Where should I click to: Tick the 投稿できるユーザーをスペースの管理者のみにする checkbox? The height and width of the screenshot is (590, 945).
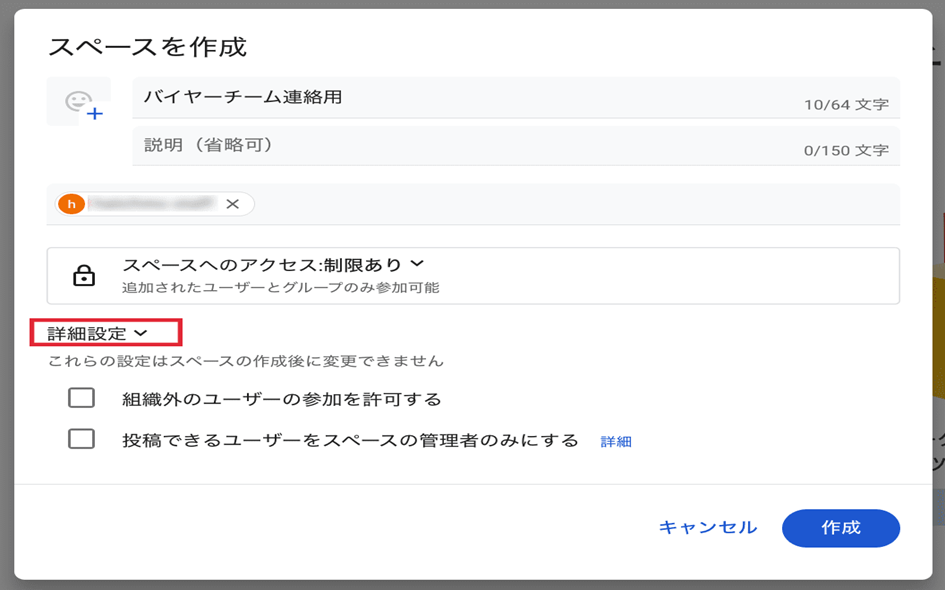click(81, 439)
